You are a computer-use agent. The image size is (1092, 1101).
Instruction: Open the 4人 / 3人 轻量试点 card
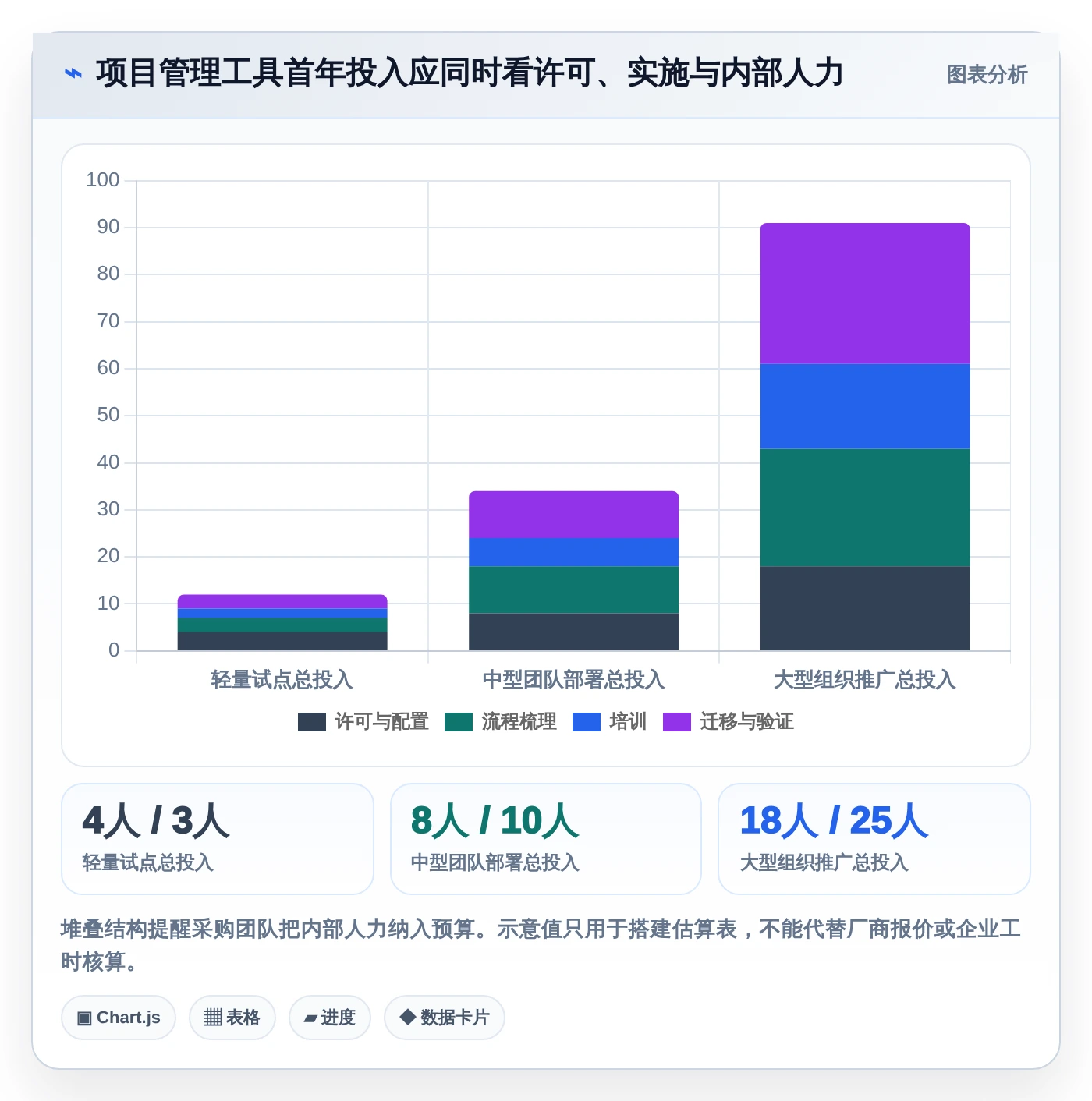(x=218, y=839)
